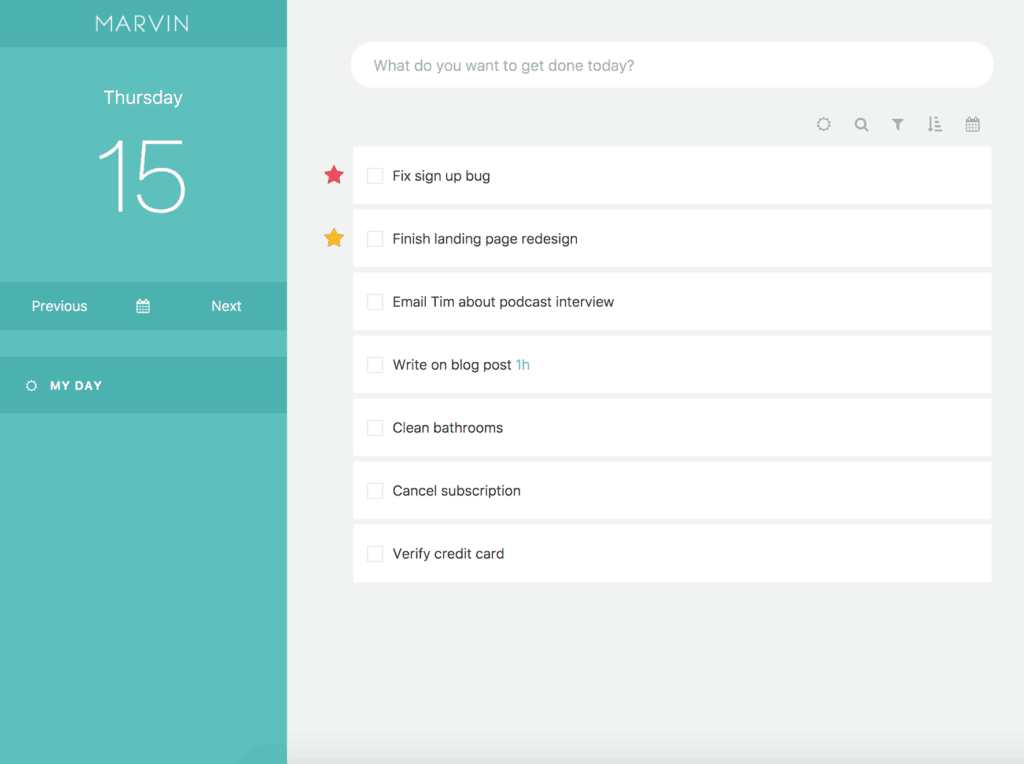Complete the Clean bathrooms task
The width and height of the screenshot is (1024, 764).
(x=375, y=428)
